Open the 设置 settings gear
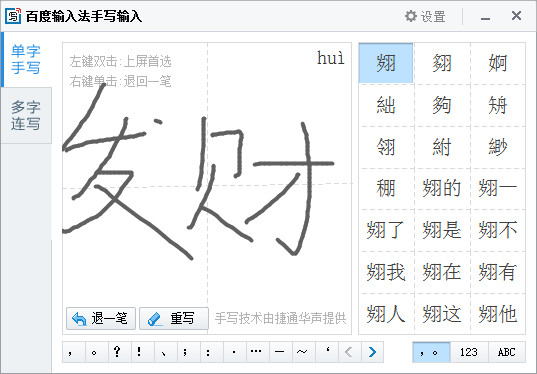The image size is (537, 374). (425, 16)
